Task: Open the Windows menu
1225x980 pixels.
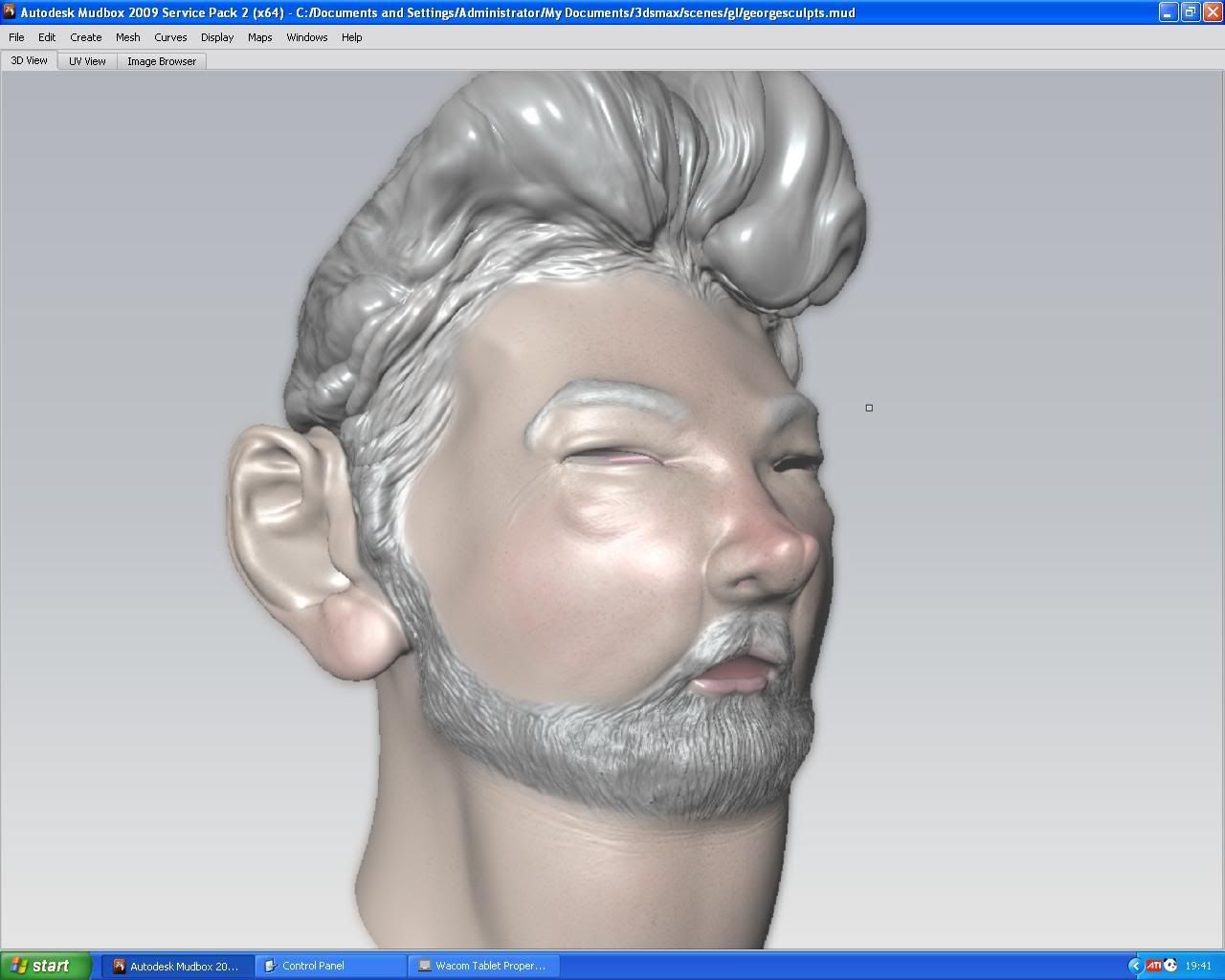Action: coord(306,37)
